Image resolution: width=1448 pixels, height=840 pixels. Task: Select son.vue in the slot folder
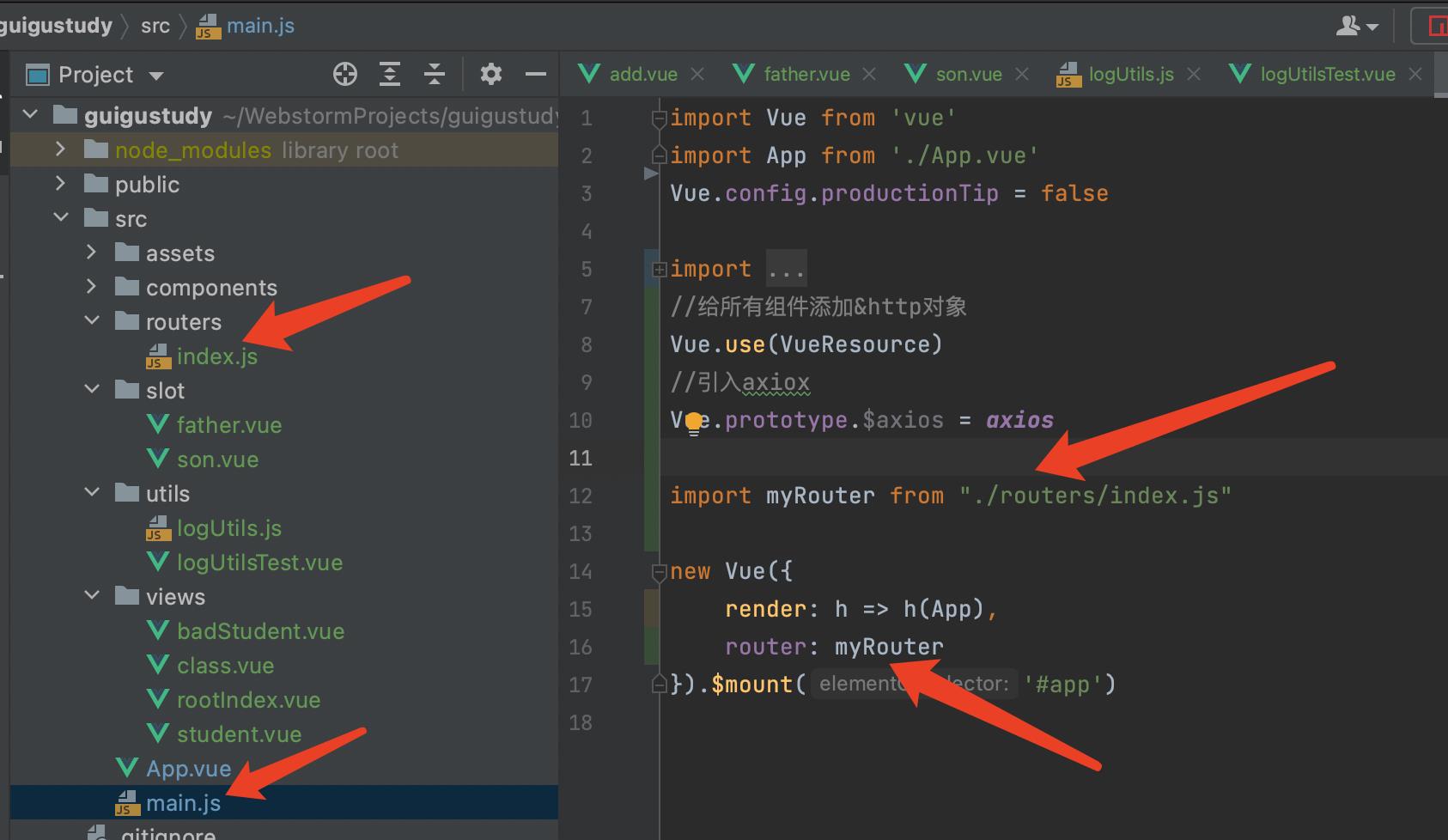pos(217,460)
